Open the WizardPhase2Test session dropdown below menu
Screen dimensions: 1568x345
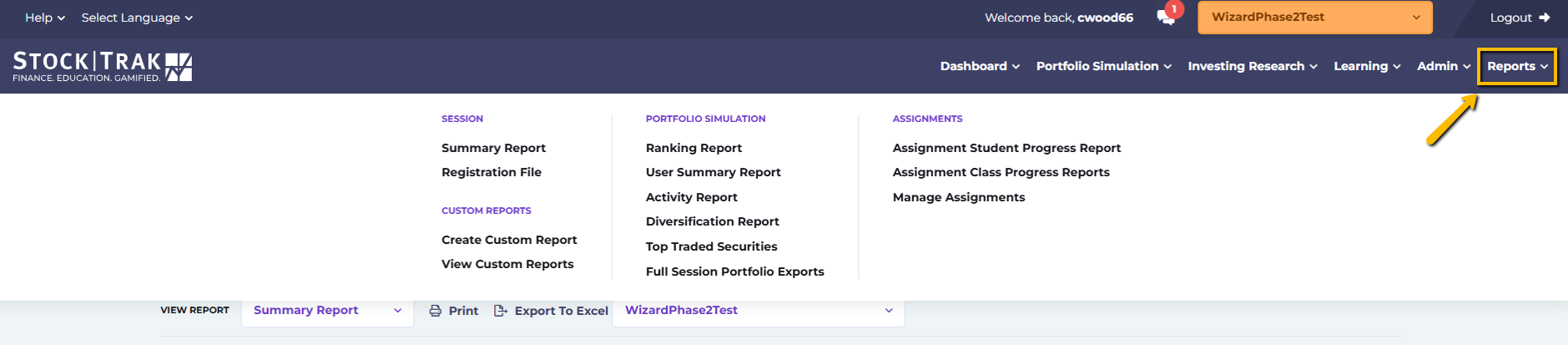click(759, 310)
